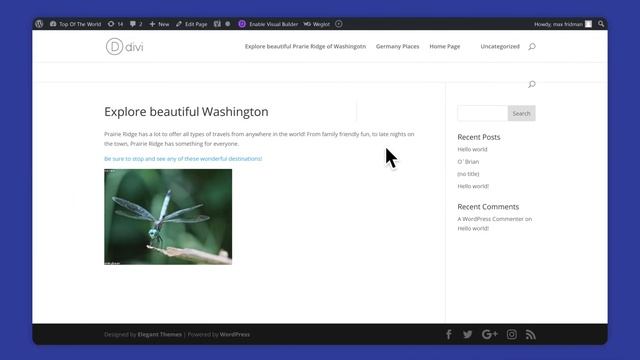640x360 pixels.
Task: Click the purple Divi circle icon
Action: [x=242, y=24]
